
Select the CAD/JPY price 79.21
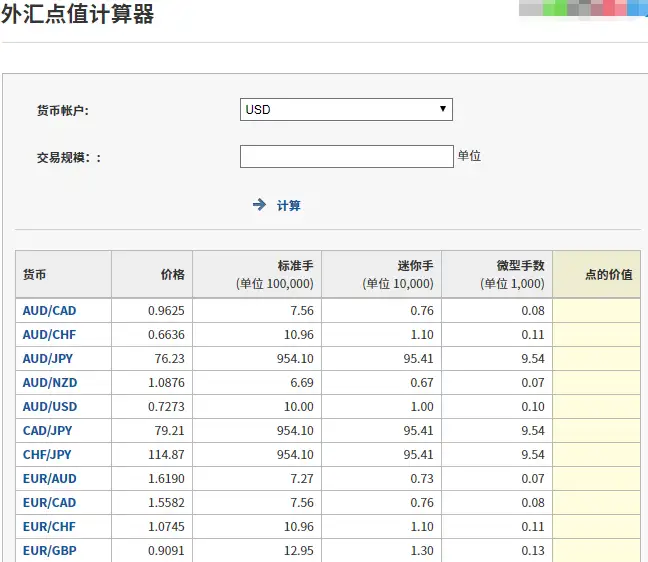tap(169, 431)
